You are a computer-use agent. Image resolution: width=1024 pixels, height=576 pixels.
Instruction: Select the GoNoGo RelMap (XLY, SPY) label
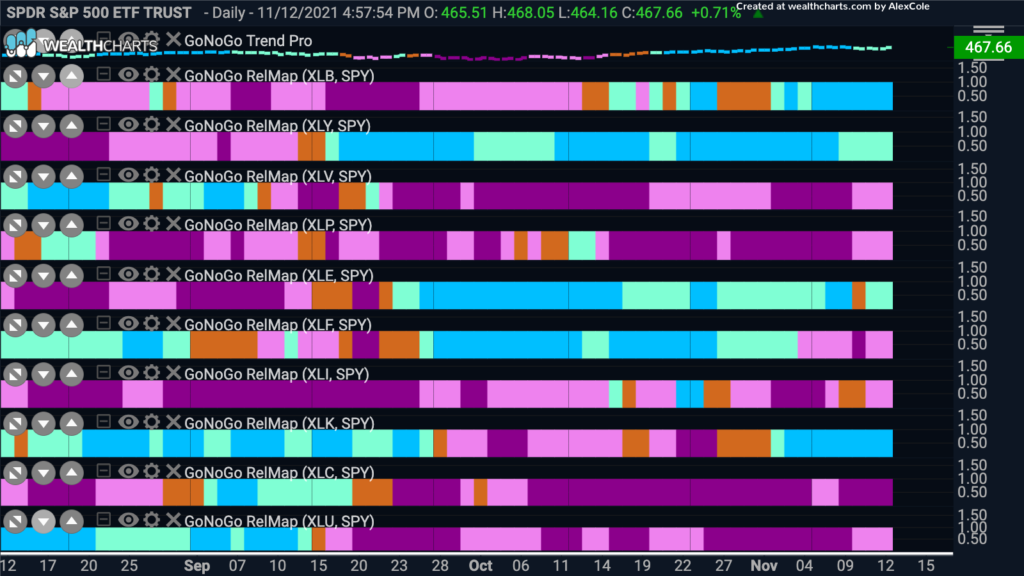click(278, 125)
